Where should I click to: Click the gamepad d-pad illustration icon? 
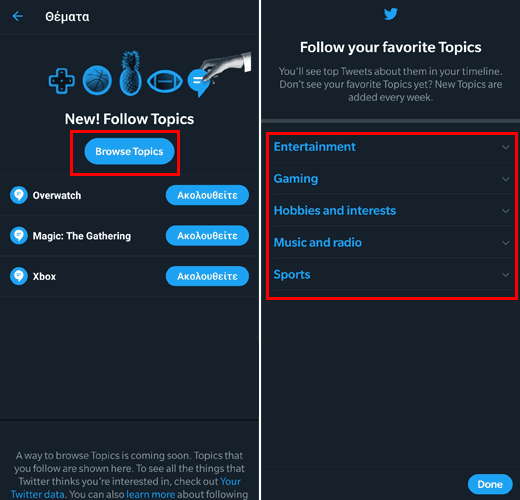(62, 81)
